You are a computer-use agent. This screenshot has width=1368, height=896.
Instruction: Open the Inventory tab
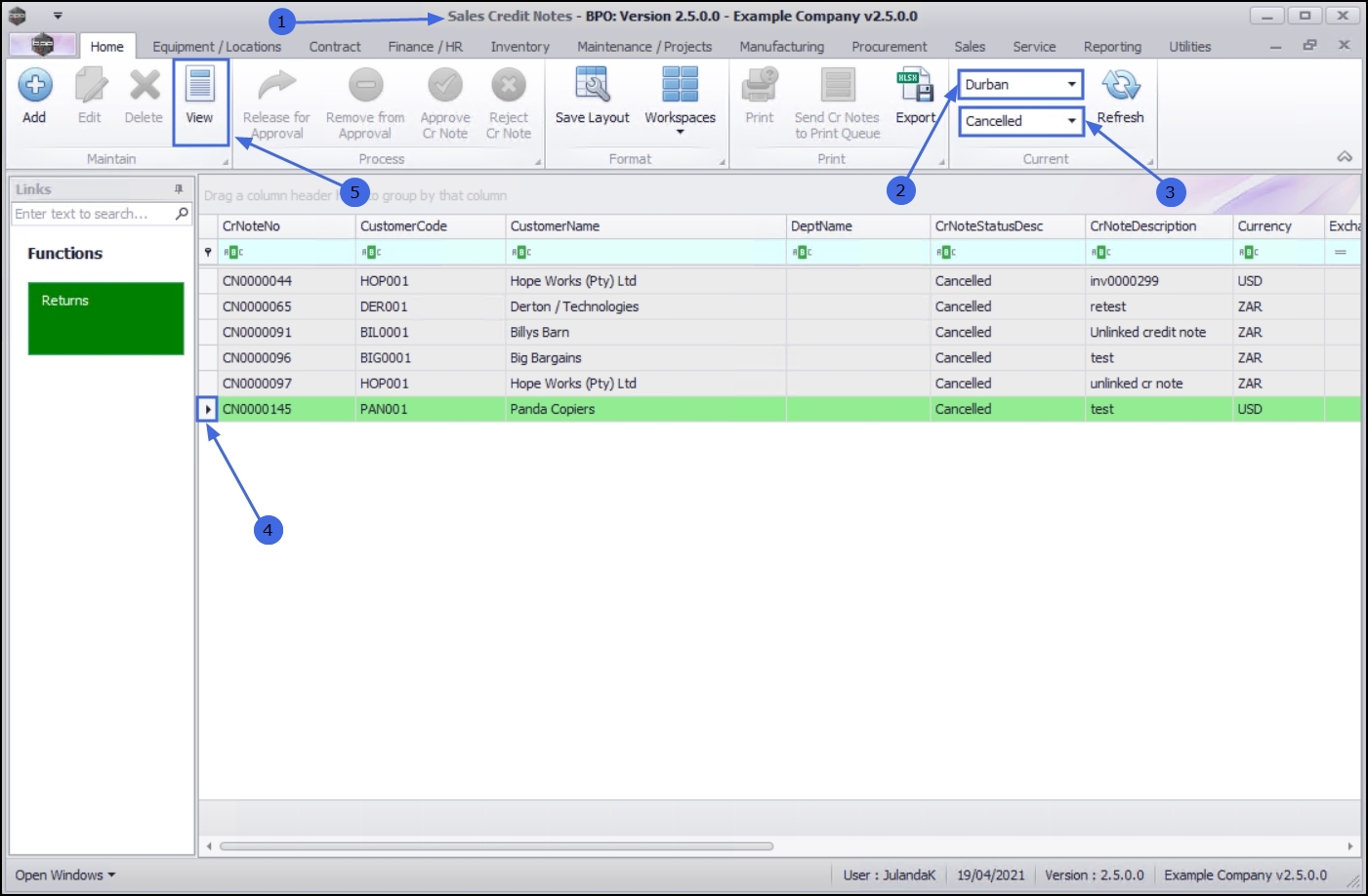(520, 47)
